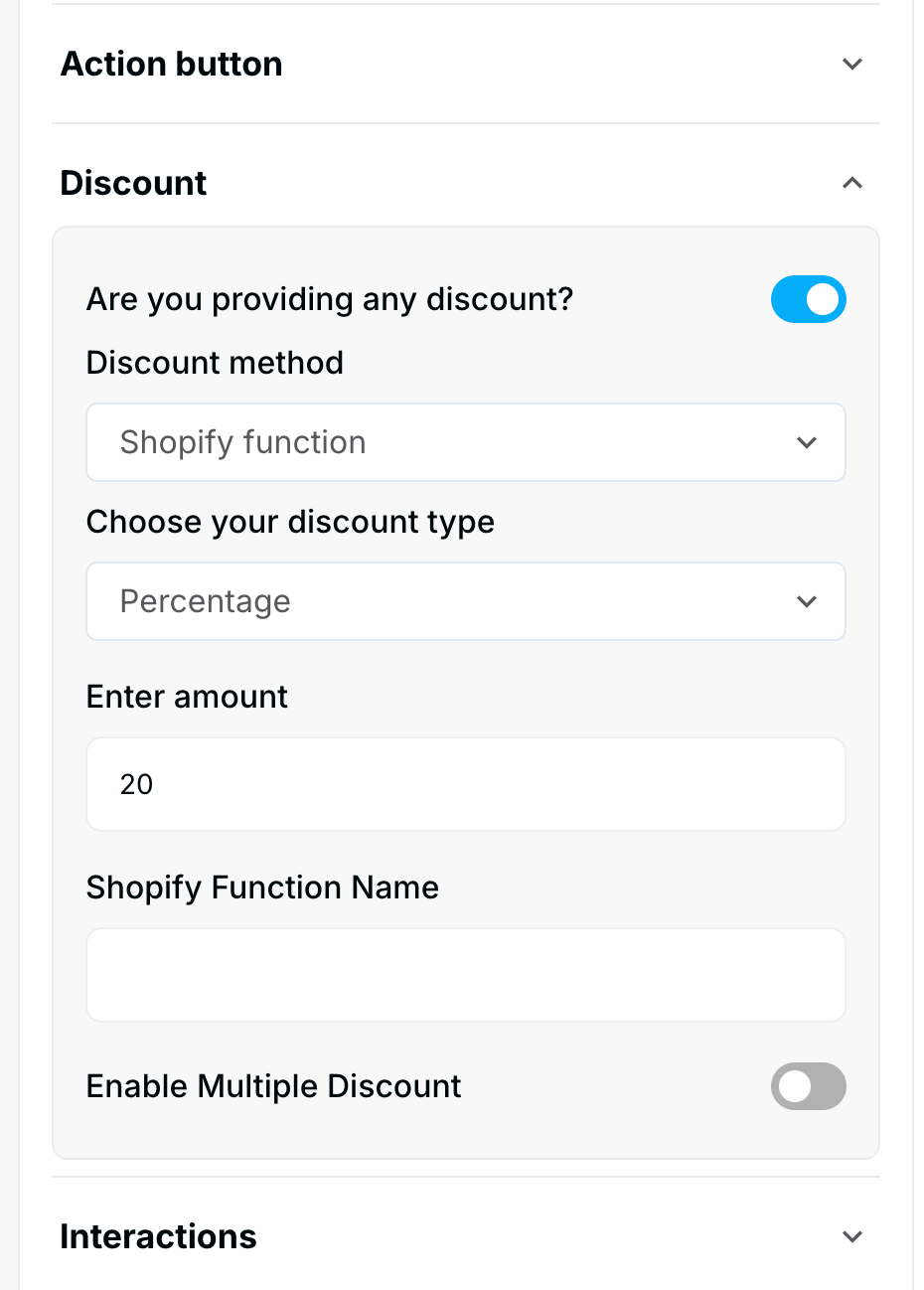
Task: Click the Action button section chevron icon
Action: 851,65
